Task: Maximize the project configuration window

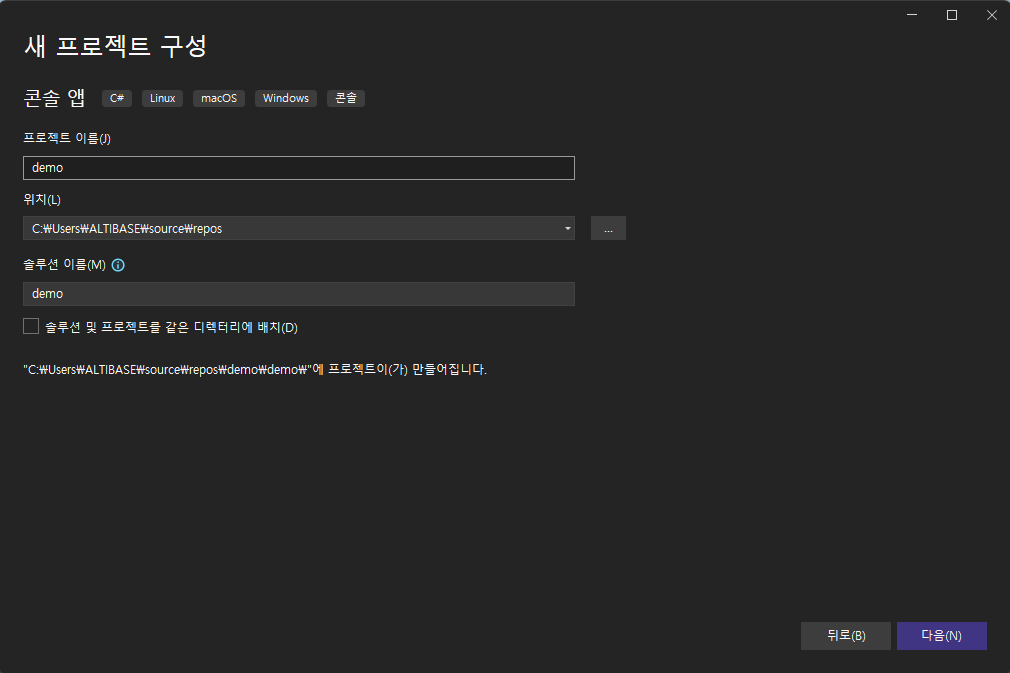Action: coord(951,14)
